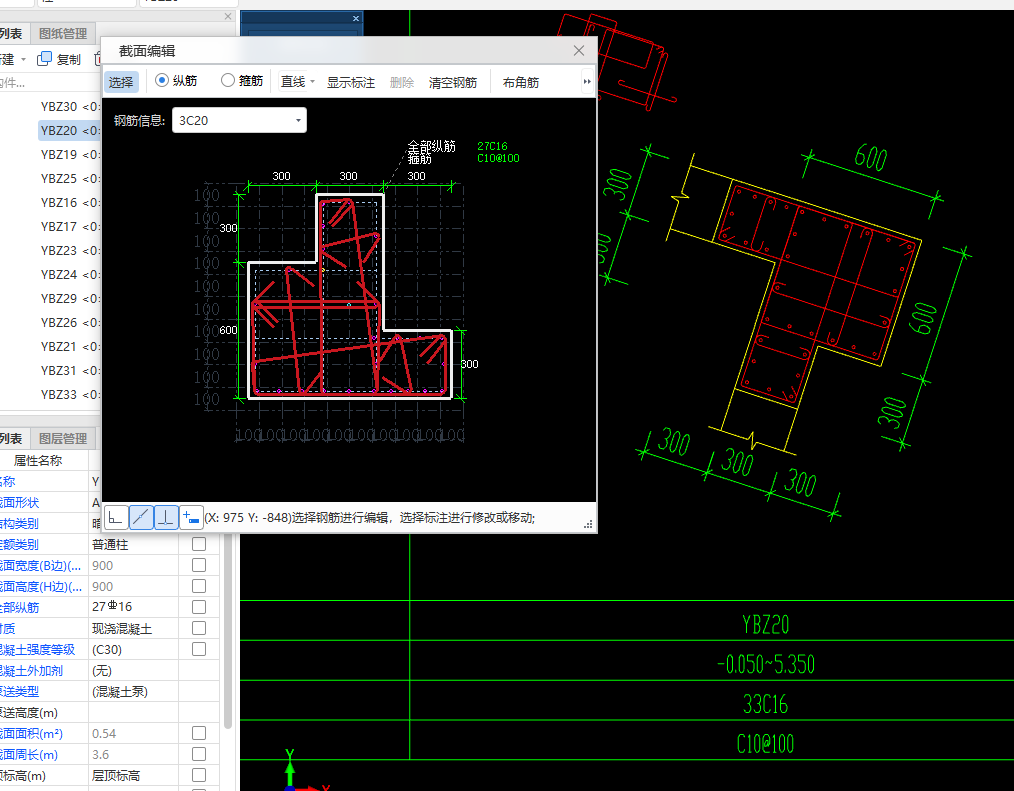Click the (混凝土泵) value cell
This screenshot has height=791, width=1014.
(x=134, y=691)
